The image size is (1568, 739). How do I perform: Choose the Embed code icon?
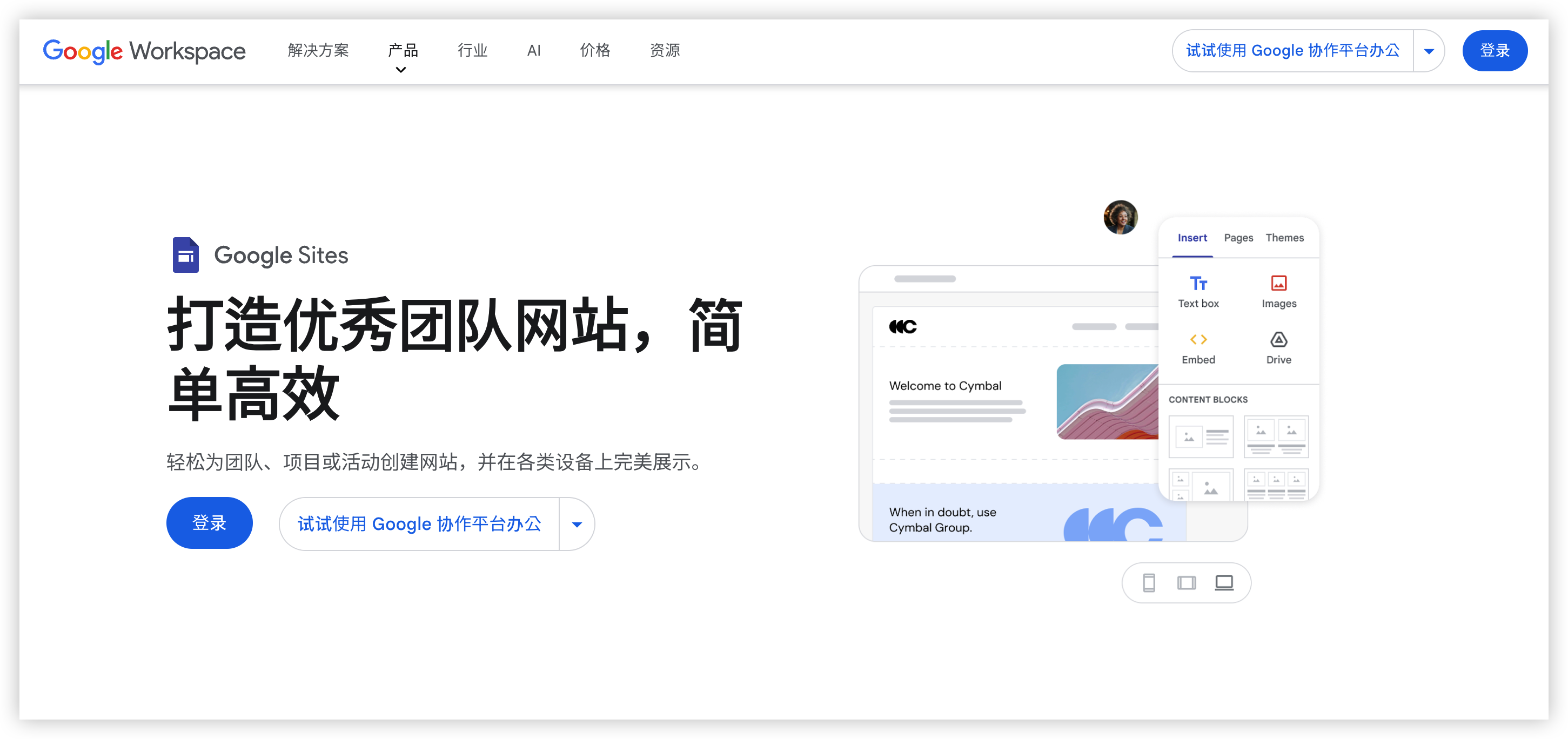click(1198, 340)
